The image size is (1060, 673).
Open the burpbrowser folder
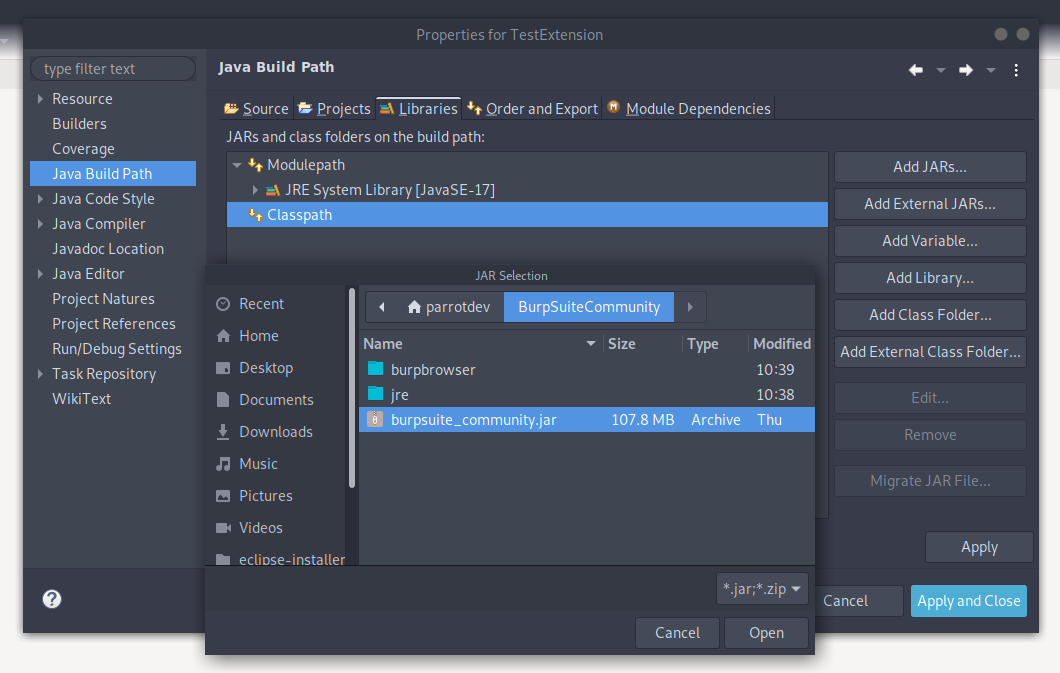click(433, 370)
